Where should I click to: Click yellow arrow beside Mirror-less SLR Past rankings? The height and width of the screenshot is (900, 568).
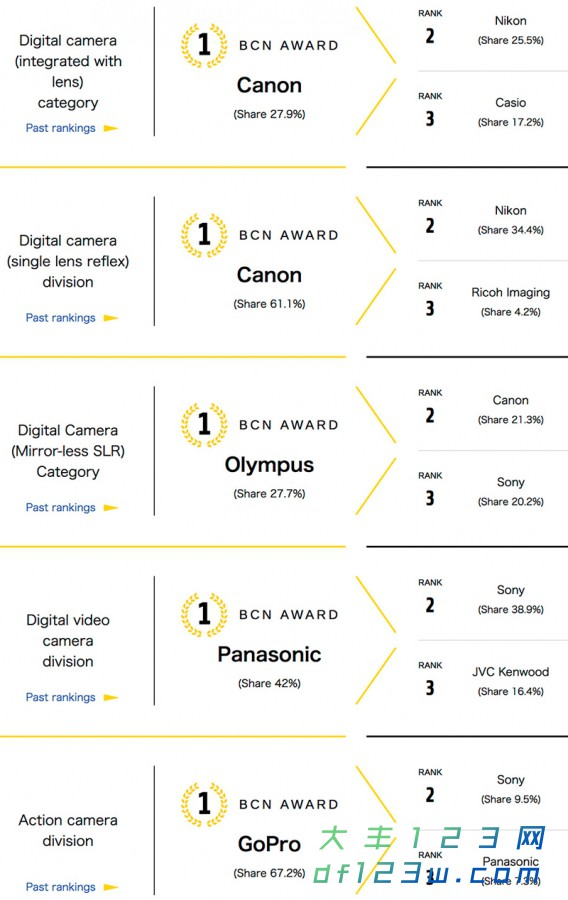(x=111, y=508)
